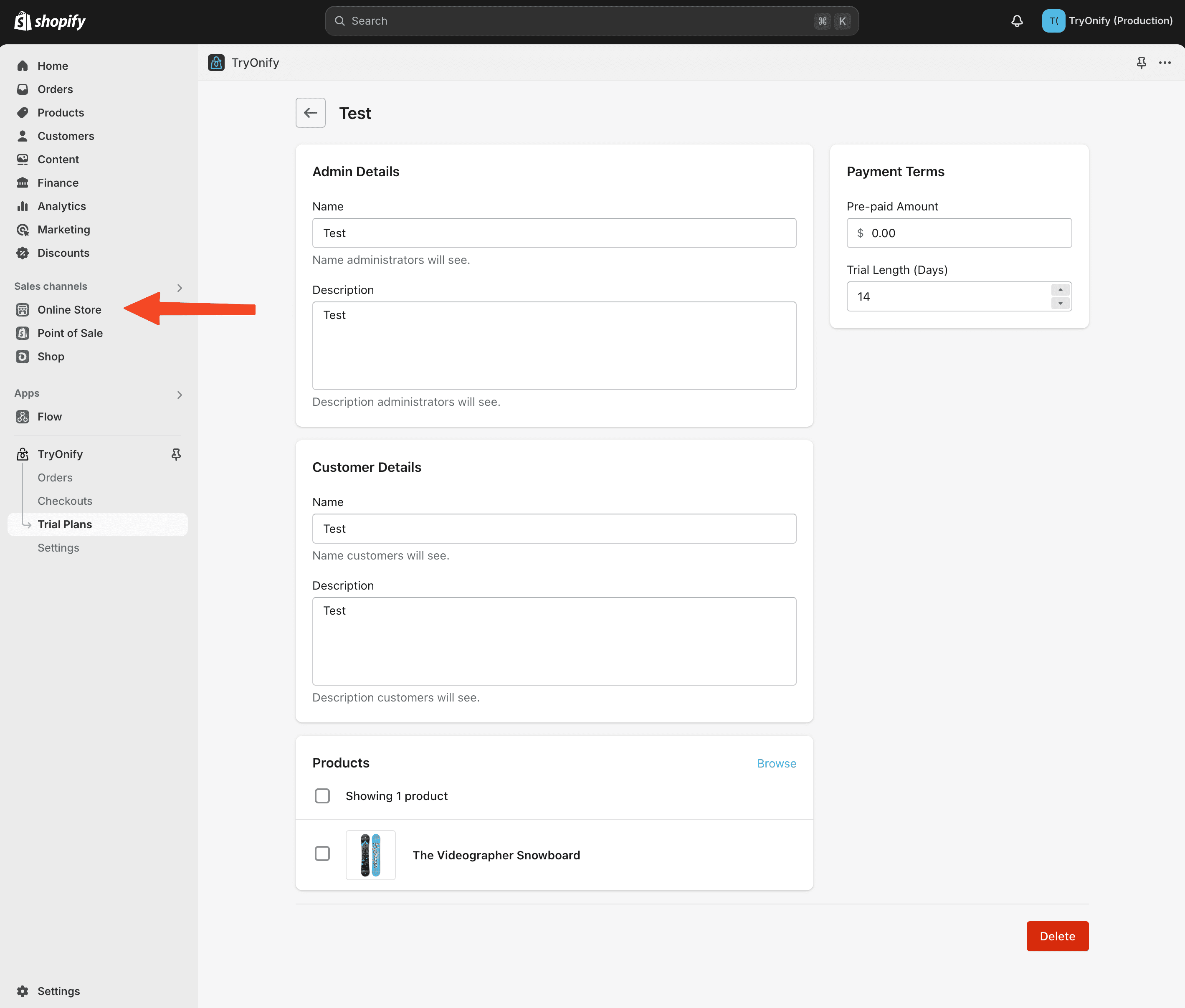Select The Videographer Snowboard checkbox
The width and height of the screenshot is (1185, 1008).
[x=322, y=854]
